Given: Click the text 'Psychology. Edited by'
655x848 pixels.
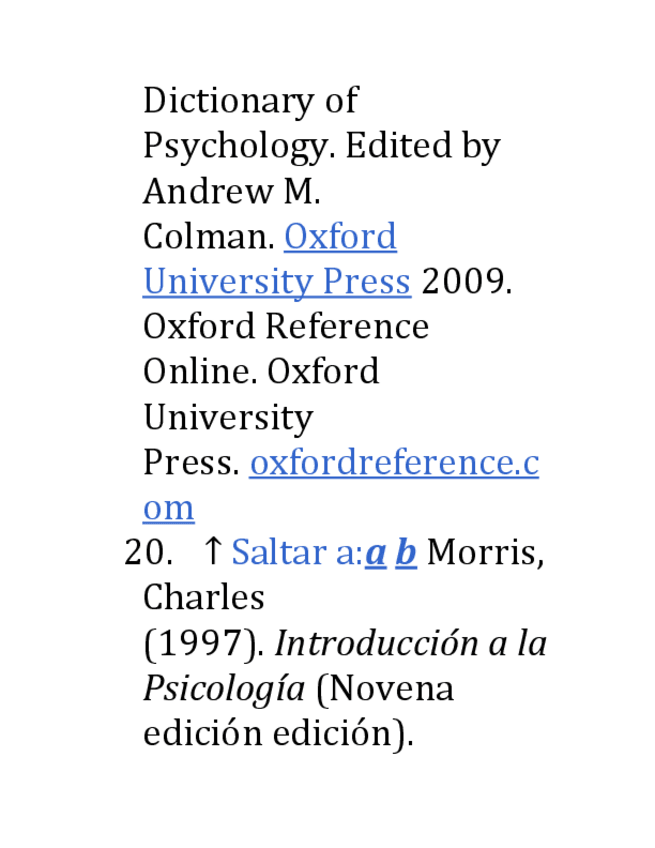Looking at the screenshot, I should point(320,146).
